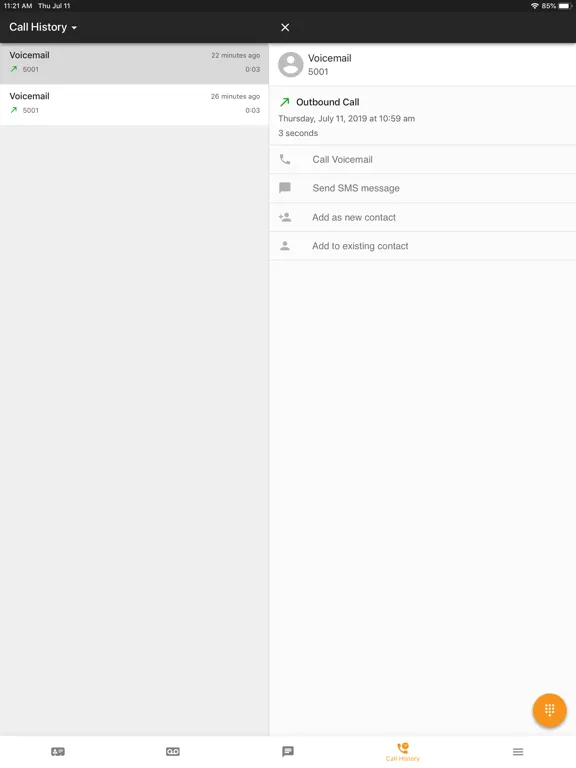Tap the 5001 number under Voicemail header
This screenshot has height=768, width=576.
[x=318, y=72]
